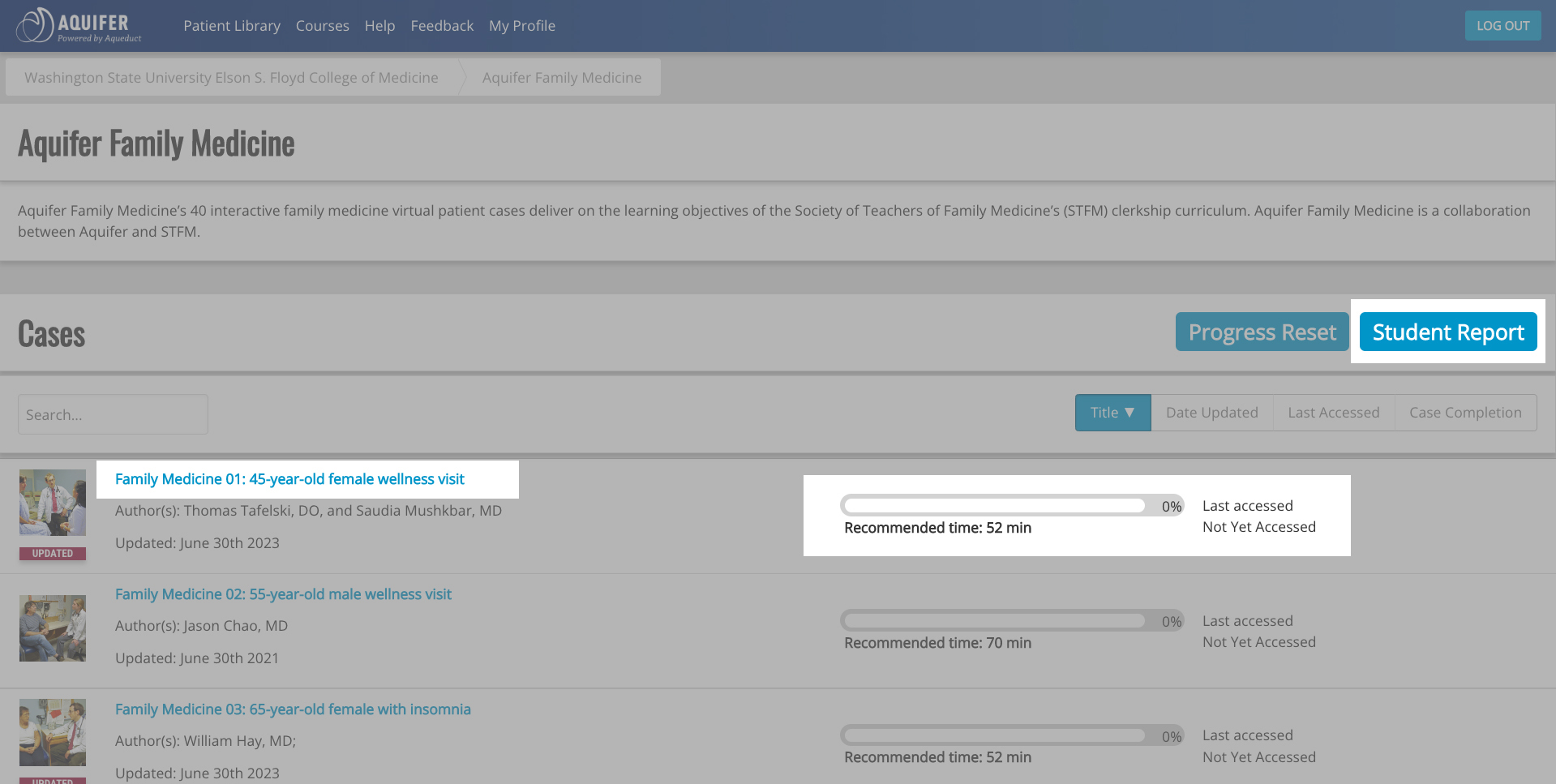This screenshot has height=784, width=1556.
Task: Click the Aquifer logo in header
Action: tap(79, 26)
